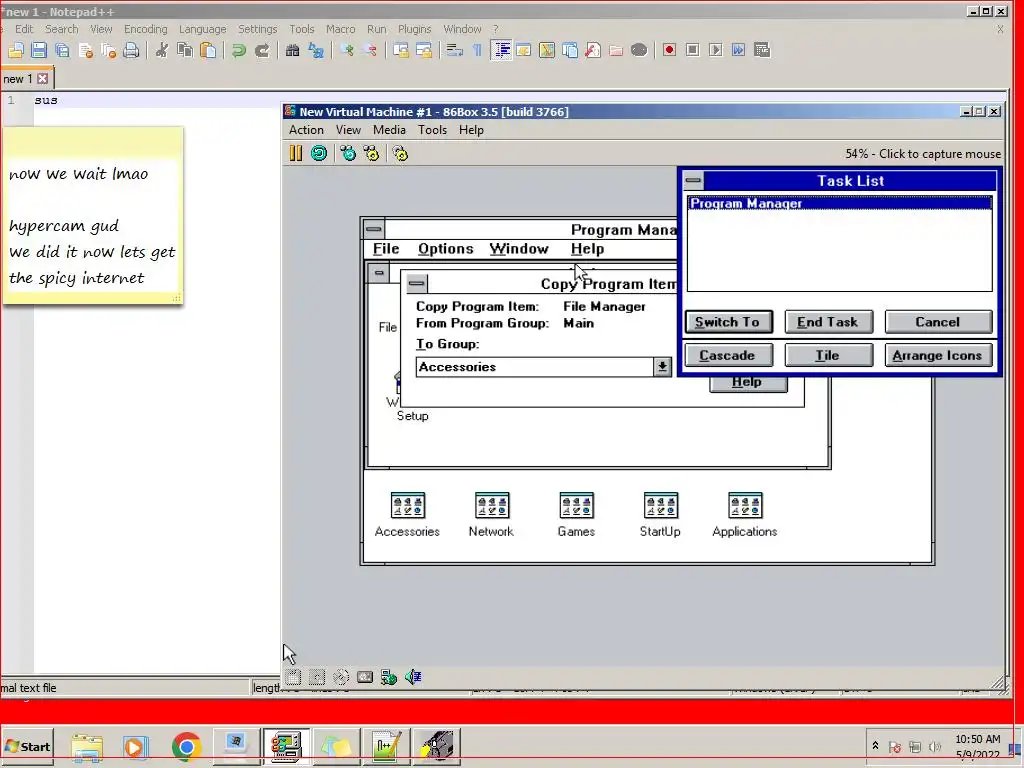The width and height of the screenshot is (1024, 768).
Task: Open Program Manager Window menu
Action: 519,249
